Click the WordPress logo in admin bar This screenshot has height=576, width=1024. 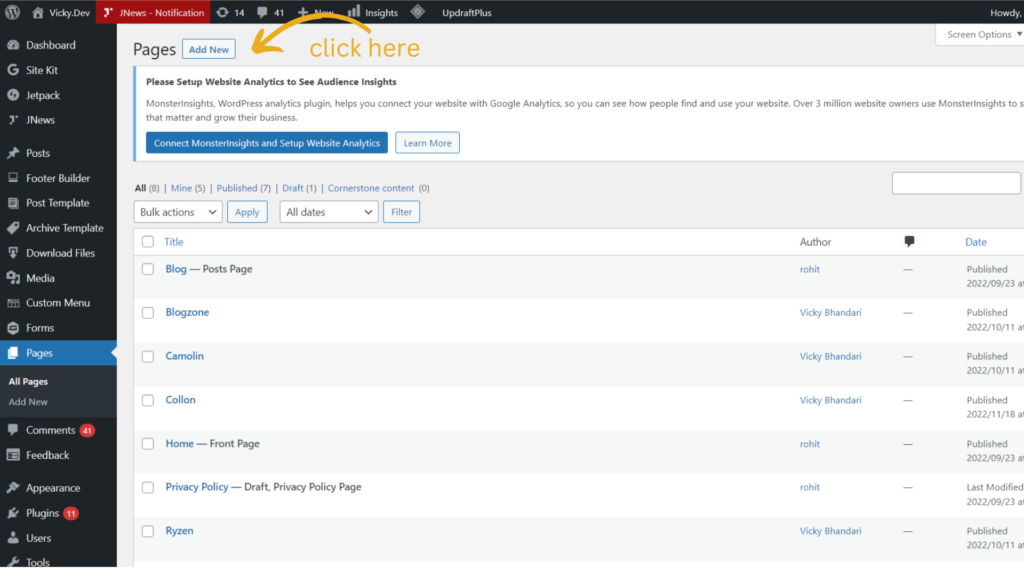pyautogui.click(x=12, y=12)
